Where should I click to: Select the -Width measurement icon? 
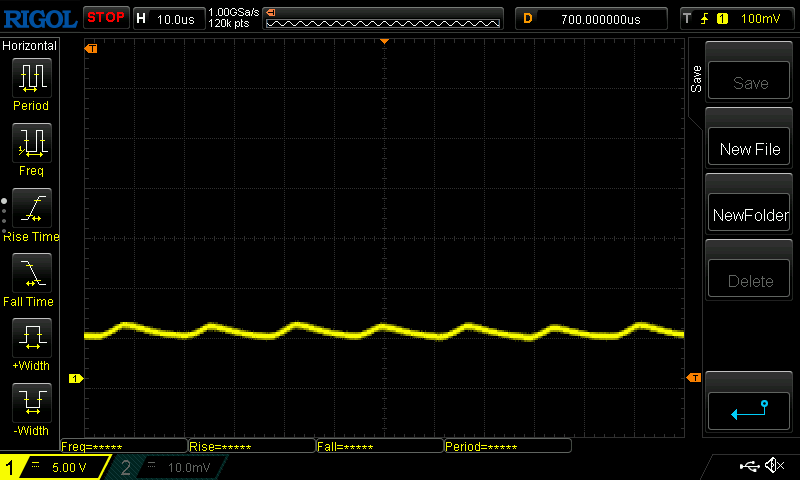click(31, 403)
